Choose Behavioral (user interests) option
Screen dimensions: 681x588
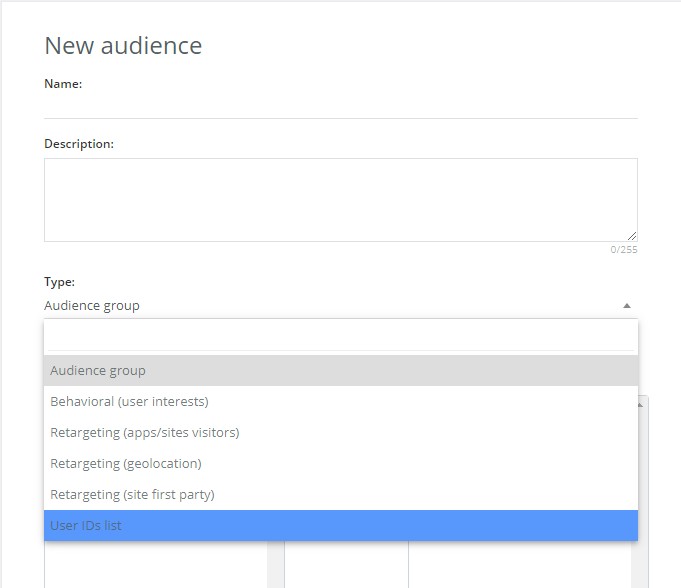click(x=341, y=401)
